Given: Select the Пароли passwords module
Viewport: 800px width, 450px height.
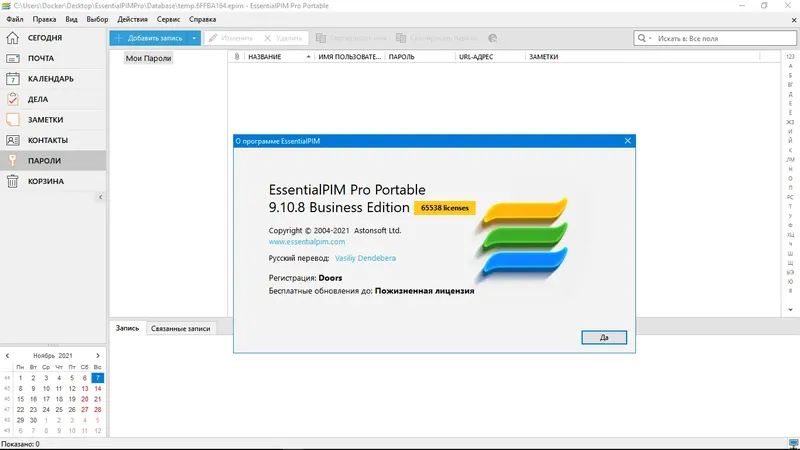Looking at the screenshot, I should (x=53, y=160).
